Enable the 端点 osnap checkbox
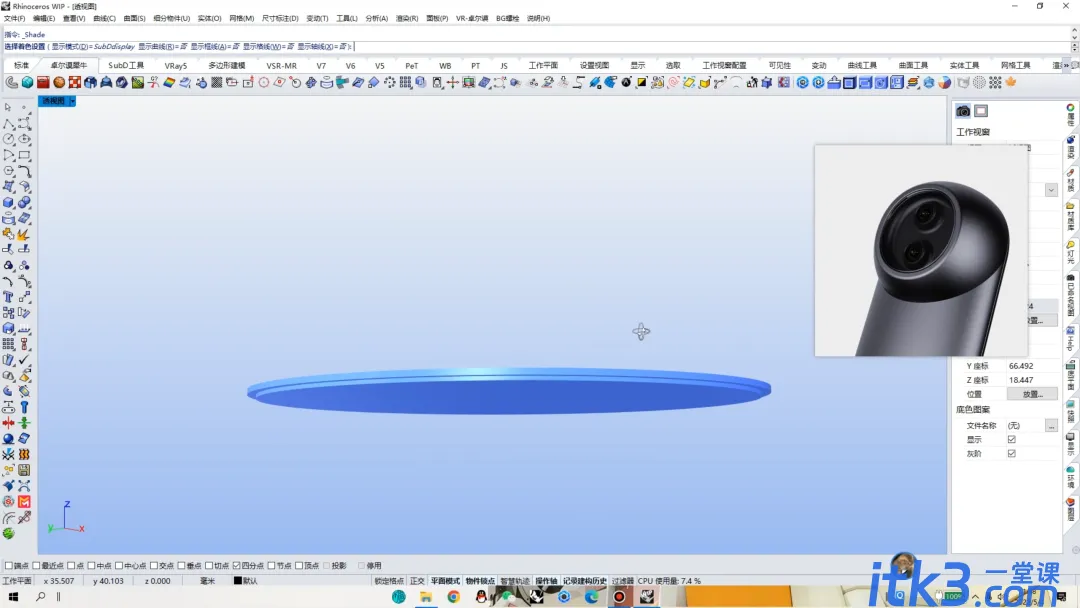 [x=9, y=566]
